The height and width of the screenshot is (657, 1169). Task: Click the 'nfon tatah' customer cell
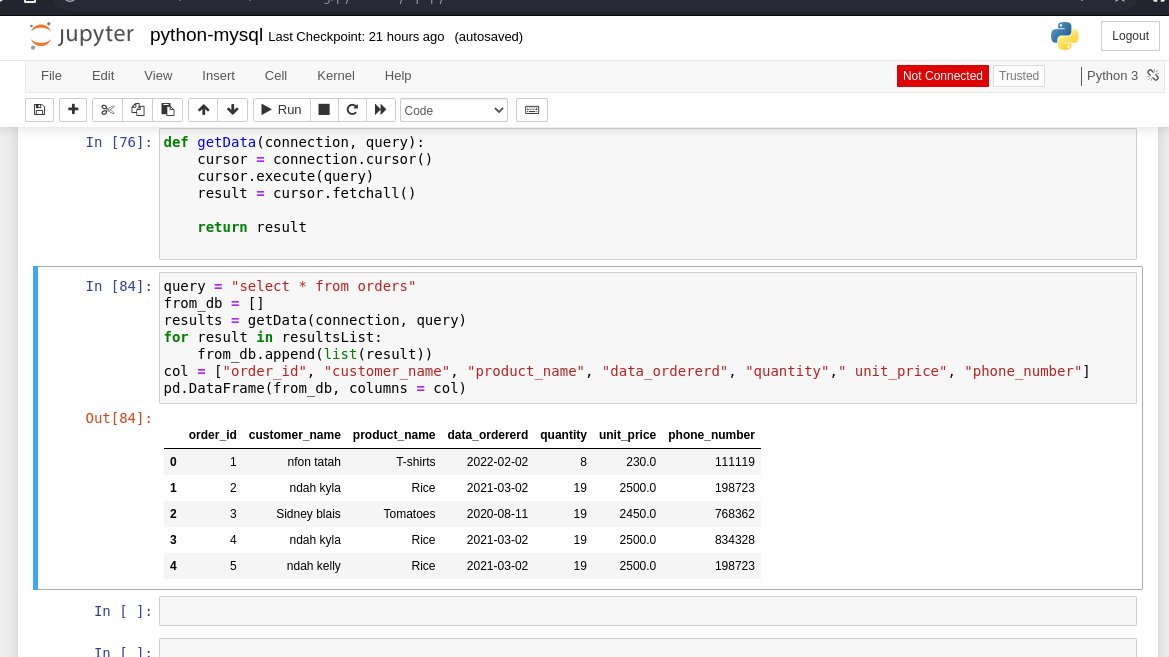click(314, 462)
